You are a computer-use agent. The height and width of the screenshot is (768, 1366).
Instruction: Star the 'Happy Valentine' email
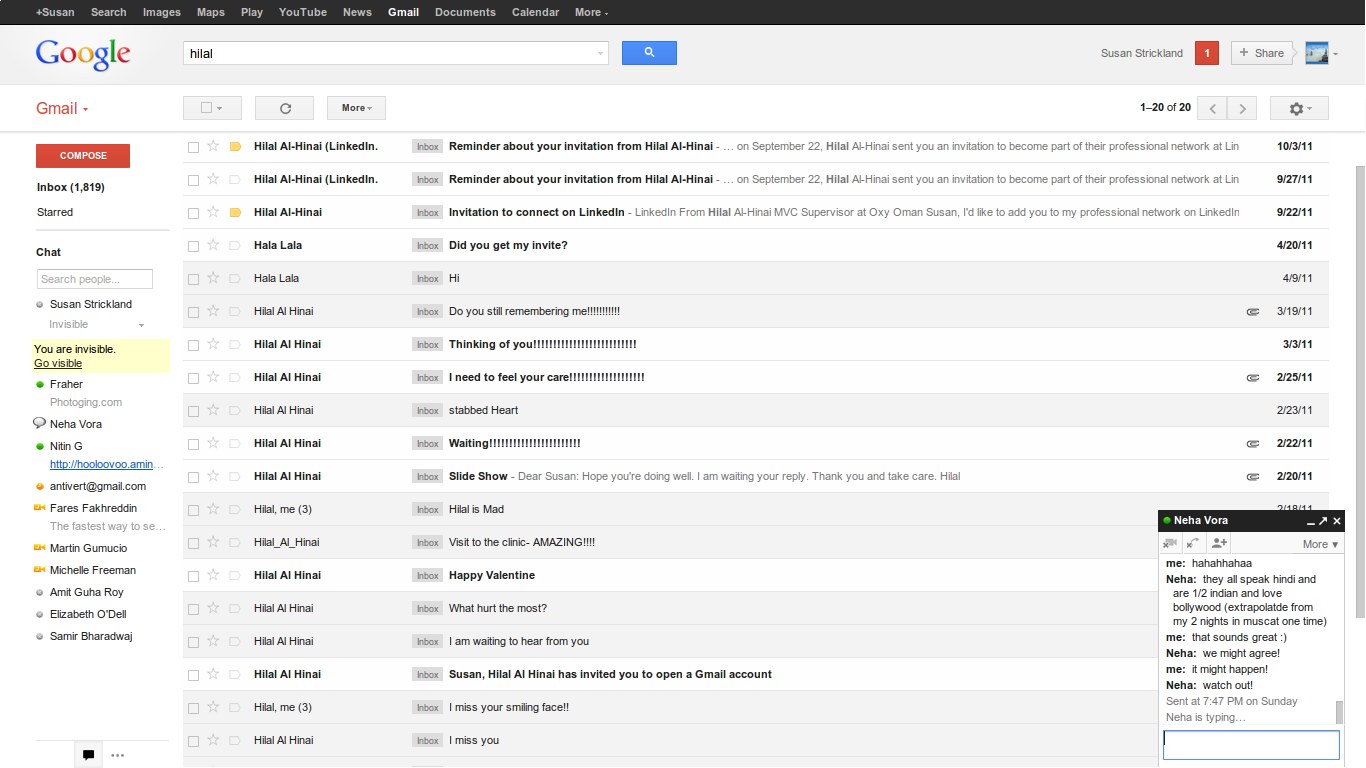213,575
